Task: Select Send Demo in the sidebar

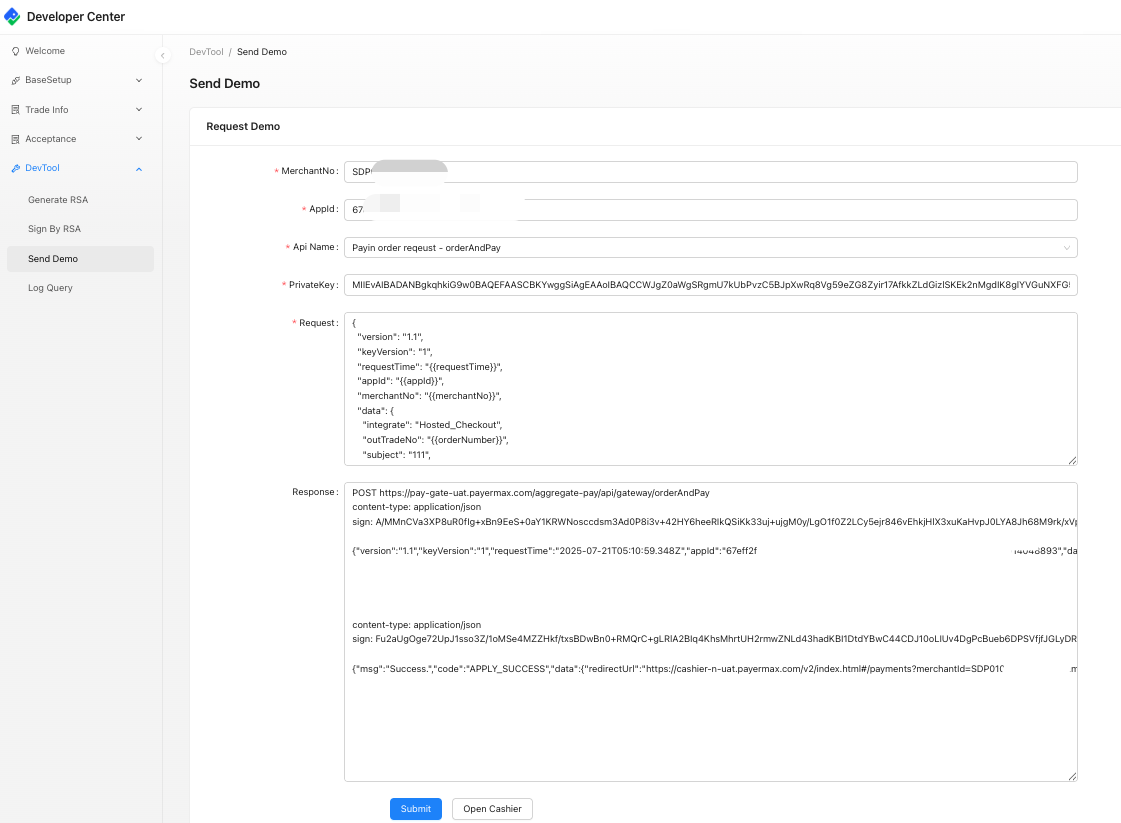Action: 80,259
